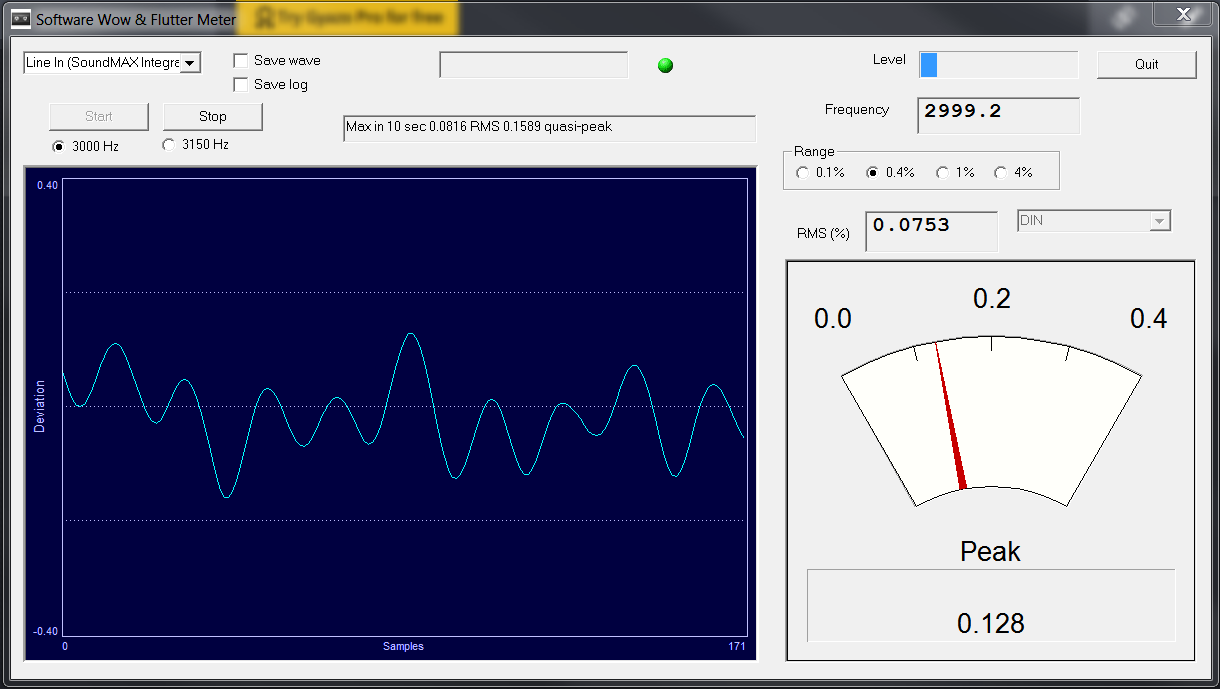1220x689 pixels.
Task: Click the cassette app icon in title bar
Action: (21, 19)
